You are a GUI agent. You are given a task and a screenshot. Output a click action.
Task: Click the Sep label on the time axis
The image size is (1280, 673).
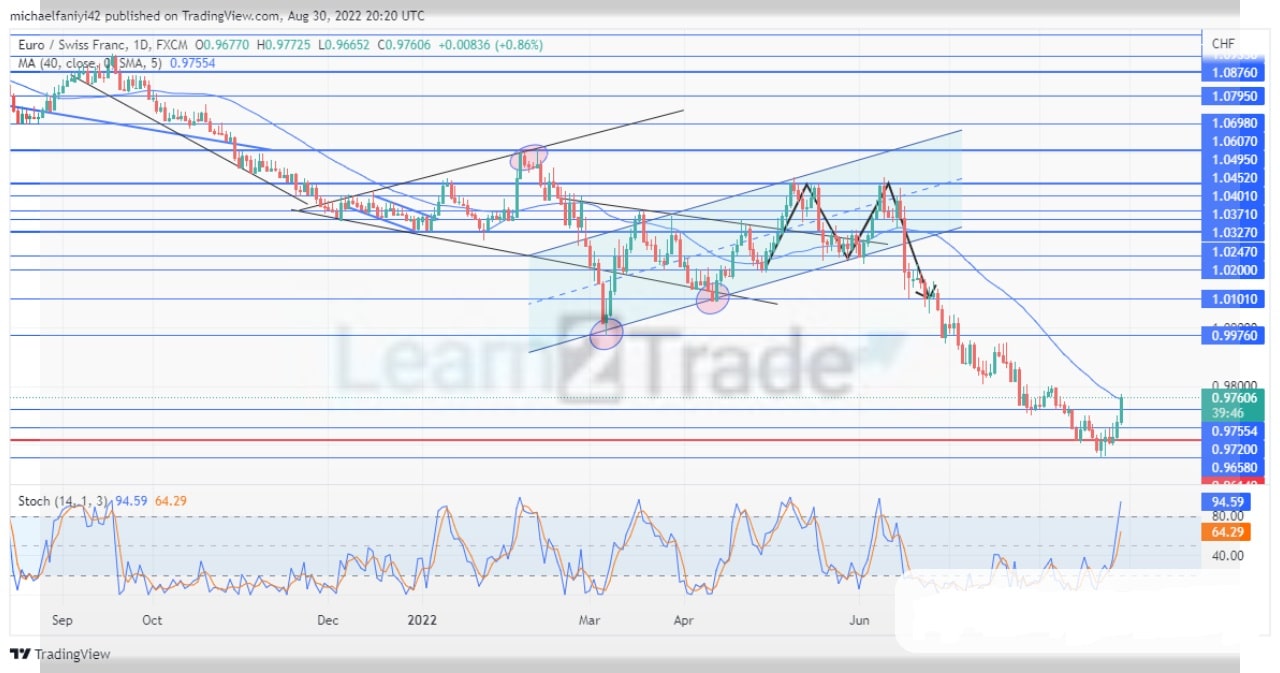click(x=62, y=620)
